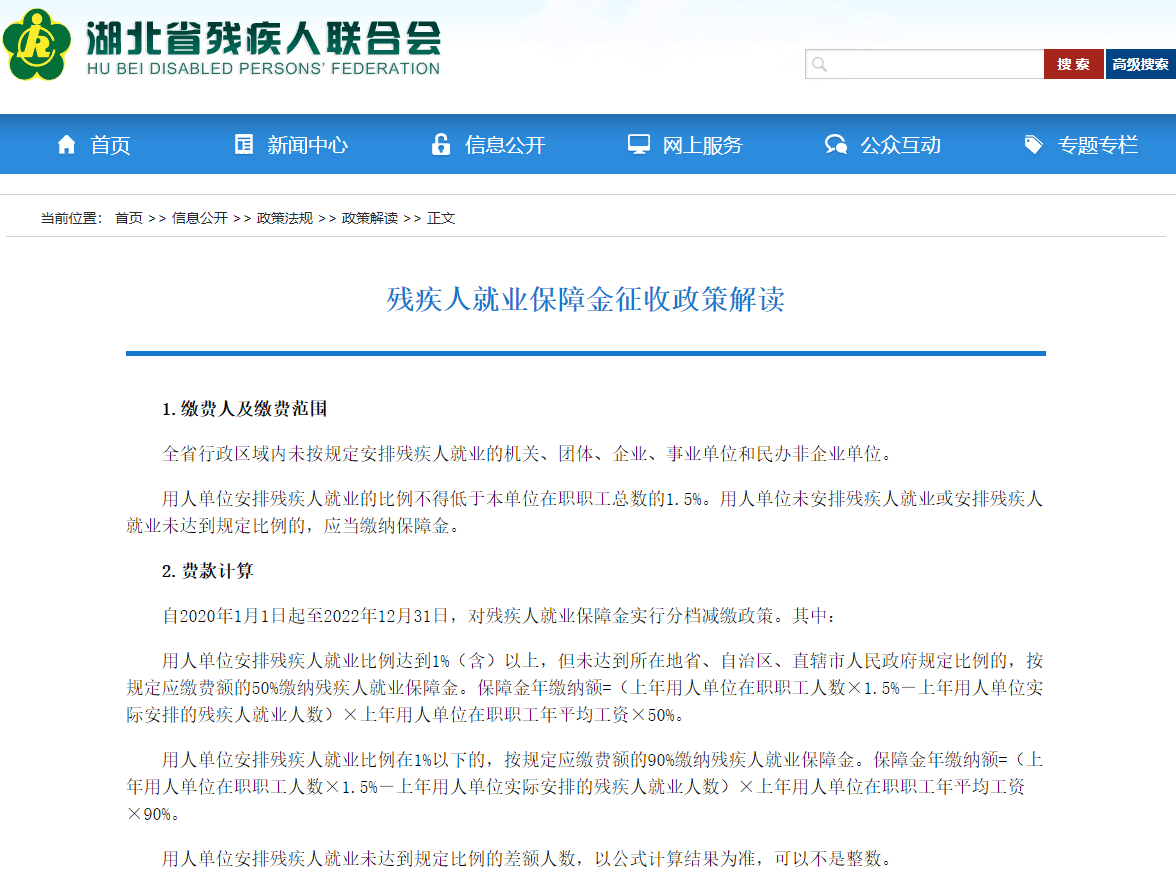Click the lock icon beside 信息公开

coord(441,144)
